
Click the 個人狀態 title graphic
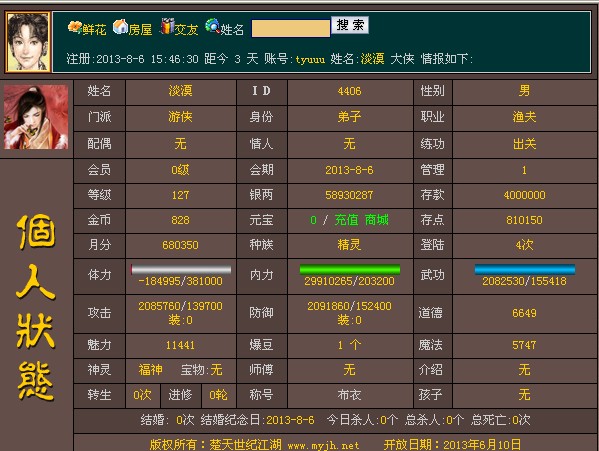coord(36,308)
